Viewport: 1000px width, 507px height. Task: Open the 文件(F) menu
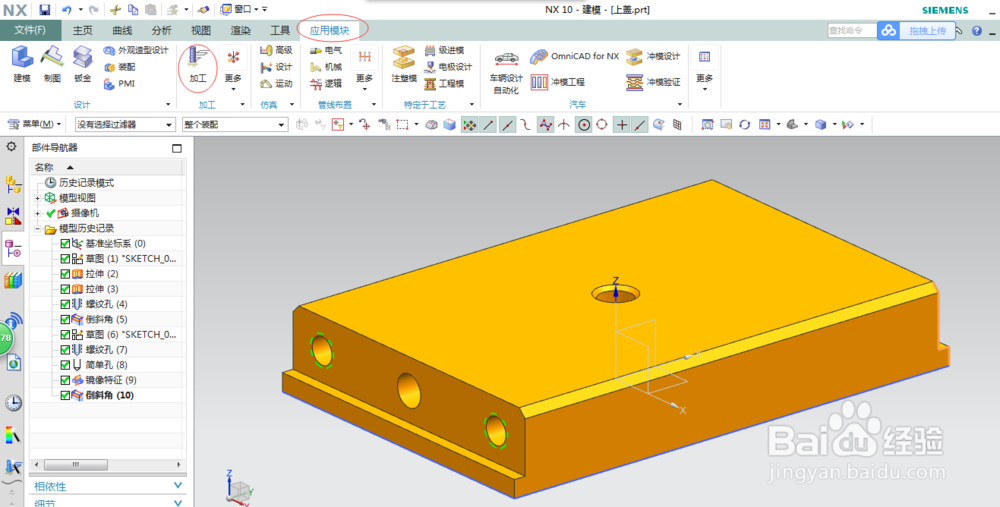click(31, 31)
